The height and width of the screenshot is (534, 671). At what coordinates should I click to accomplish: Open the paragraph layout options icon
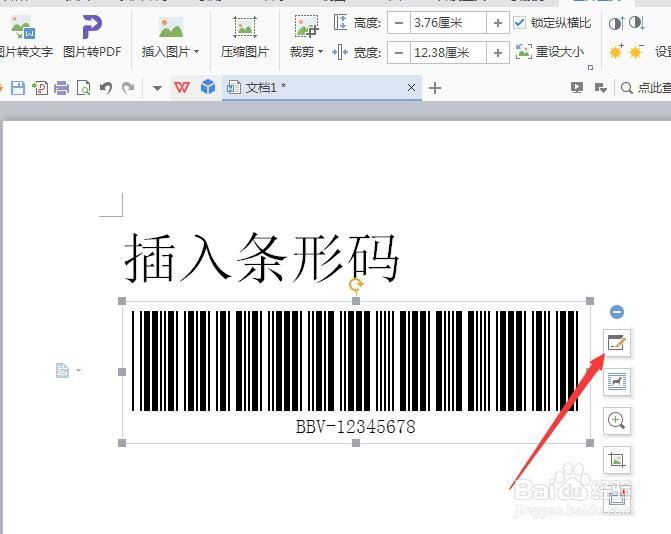click(62, 370)
